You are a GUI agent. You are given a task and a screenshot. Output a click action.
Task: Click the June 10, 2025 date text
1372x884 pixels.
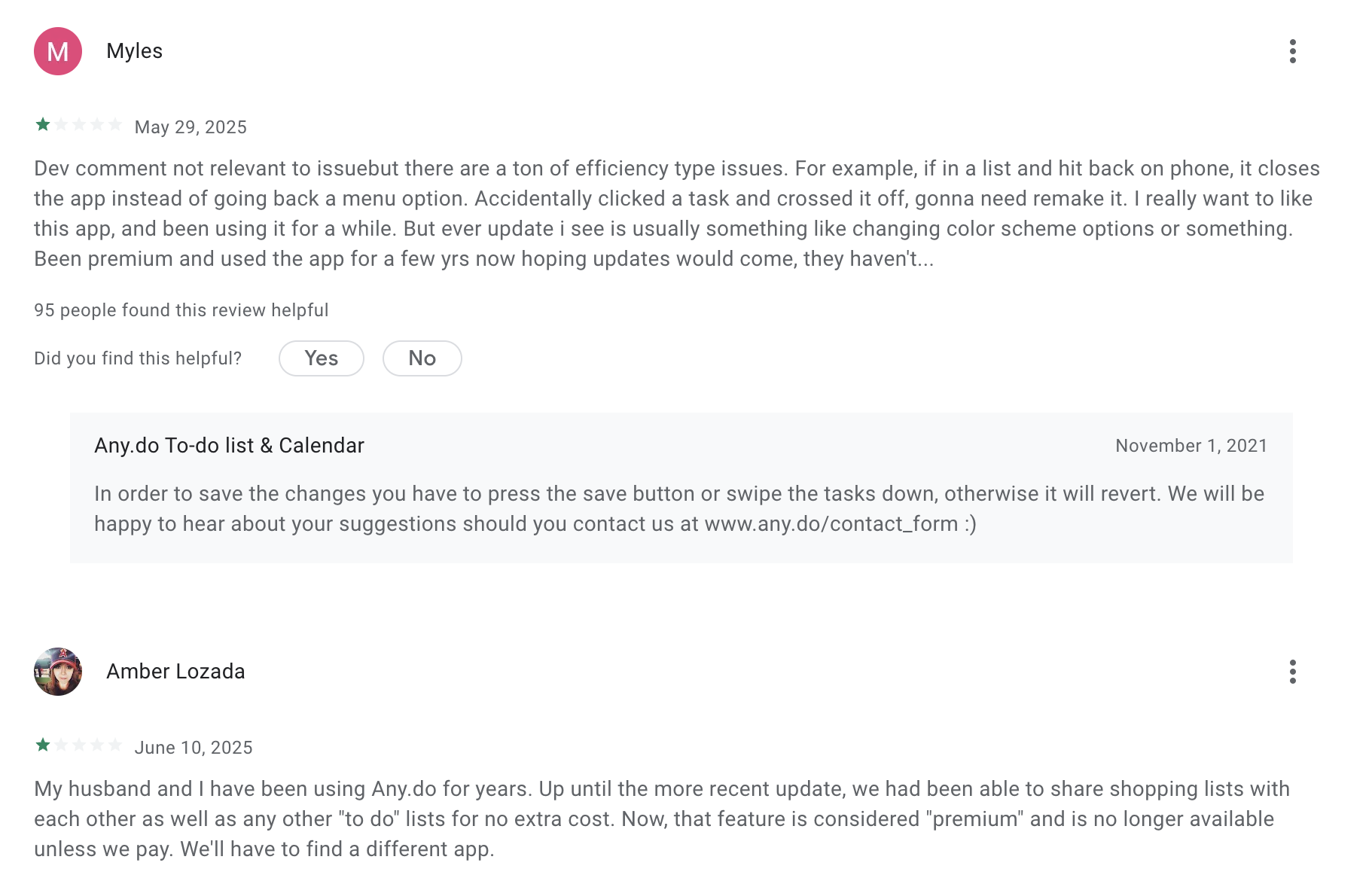point(194,747)
